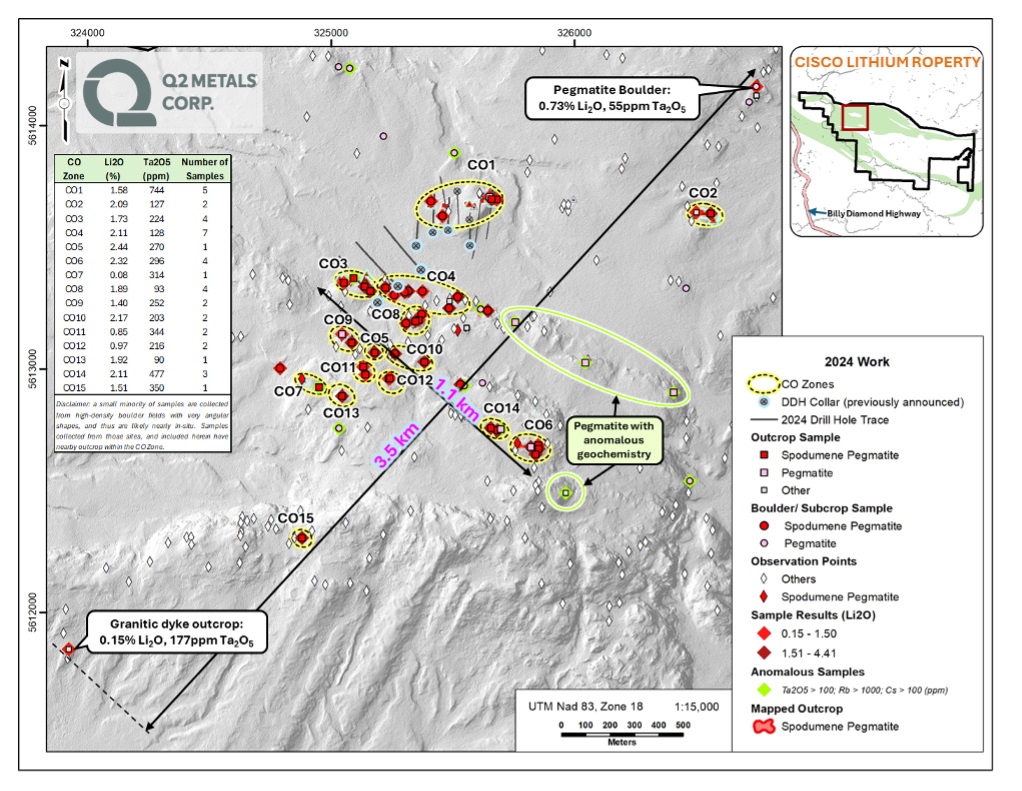Click the boulder Pegmatite pink circle symbol
The height and width of the screenshot is (791, 1022).
764,543
